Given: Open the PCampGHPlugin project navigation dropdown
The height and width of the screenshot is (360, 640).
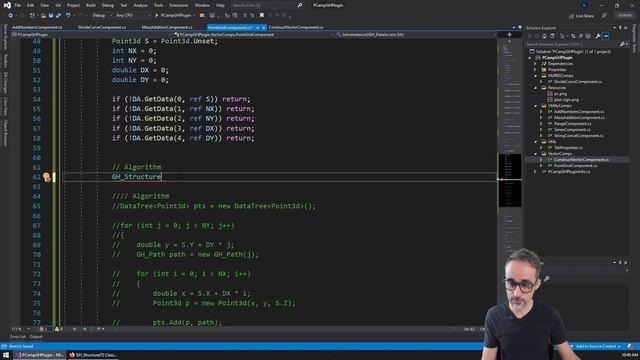Looking at the screenshot, I should pyautogui.click(x=92, y=35).
